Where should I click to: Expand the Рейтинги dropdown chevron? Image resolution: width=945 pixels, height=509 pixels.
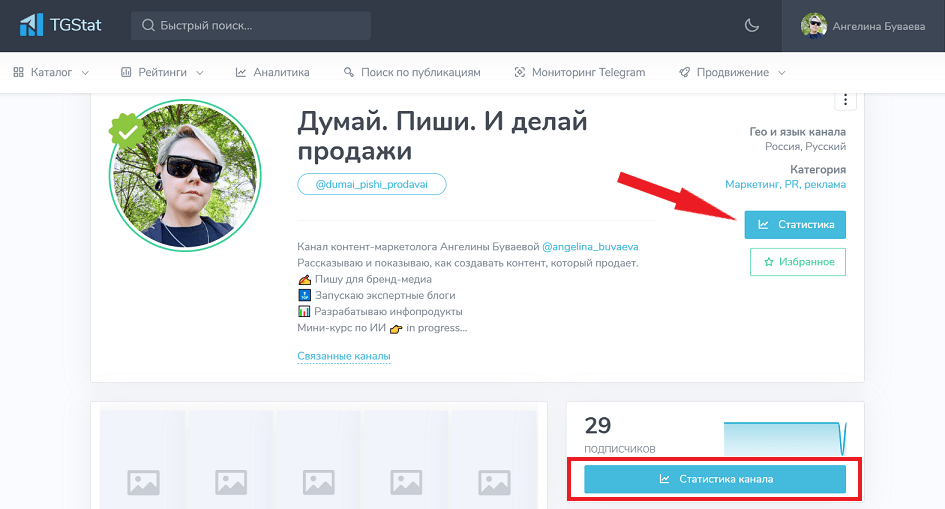(199, 73)
